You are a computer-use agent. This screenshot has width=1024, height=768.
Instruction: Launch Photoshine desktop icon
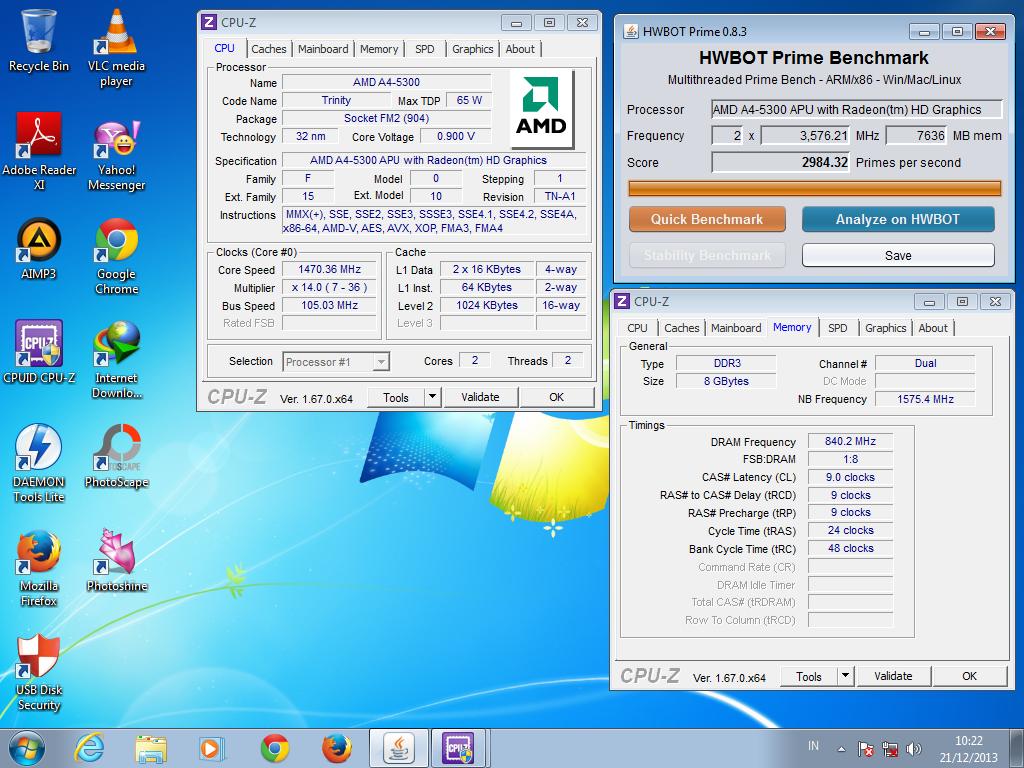click(116, 560)
